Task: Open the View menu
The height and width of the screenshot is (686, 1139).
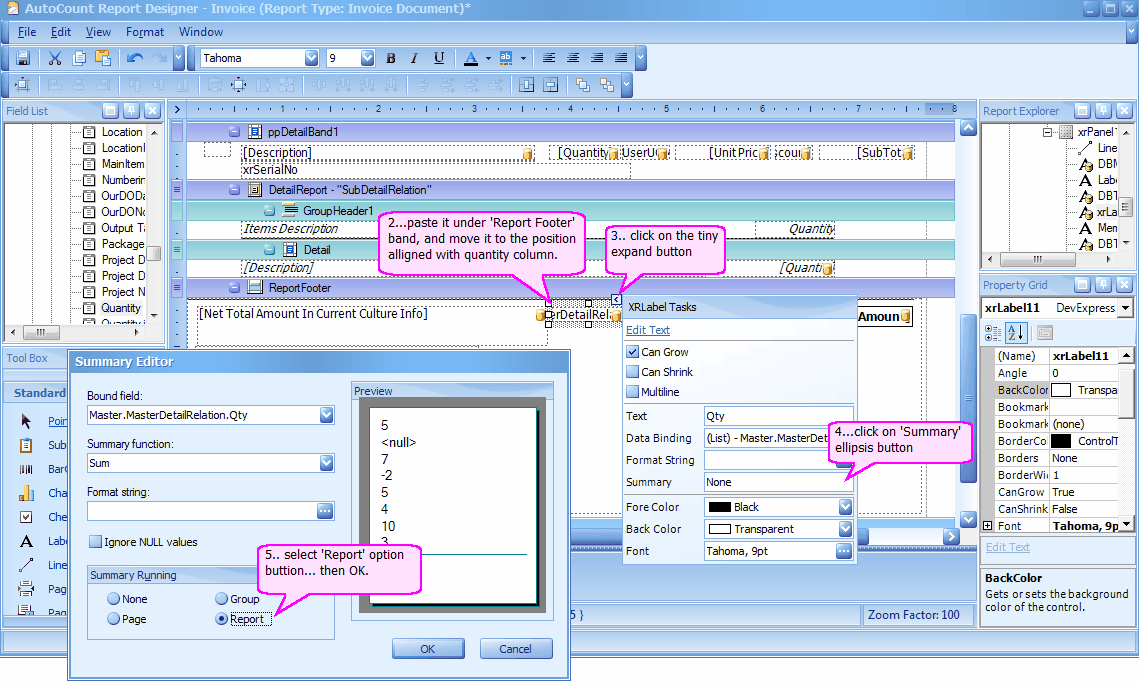Action: coord(98,32)
